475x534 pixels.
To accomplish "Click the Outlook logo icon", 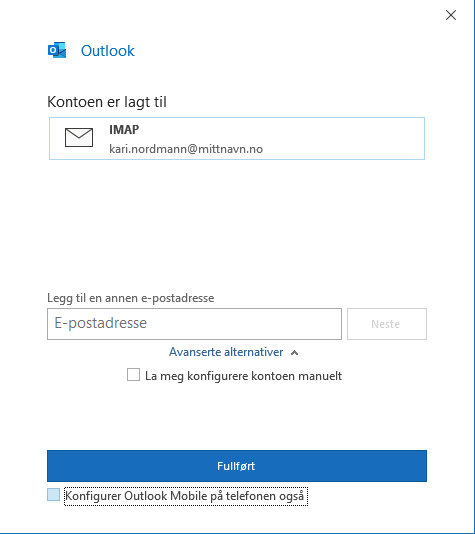I will click(x=57, y=50).
